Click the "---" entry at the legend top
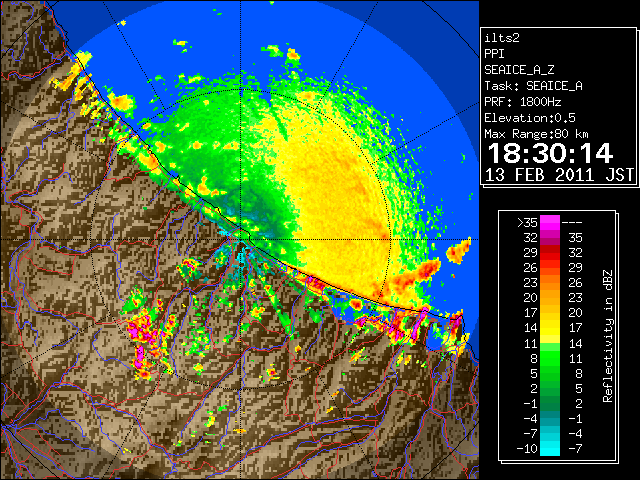The height and width of the screenshot is (480, 640). [x=572, y=222]
